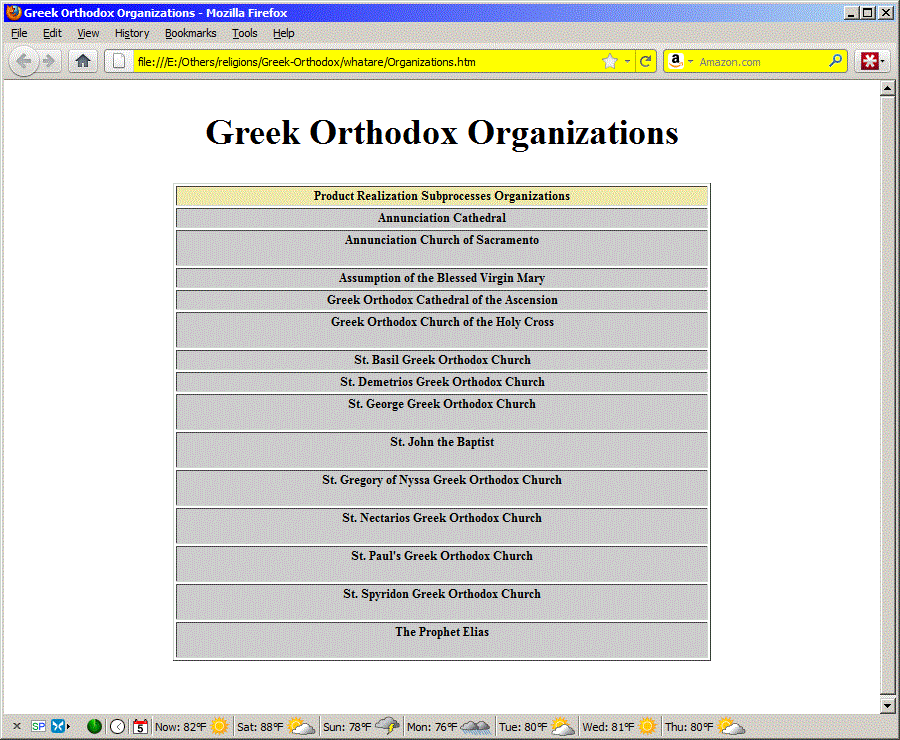Open the Amazon search engine dropdown
Screen dimensions: 900x740
click(x=690, y=61)
